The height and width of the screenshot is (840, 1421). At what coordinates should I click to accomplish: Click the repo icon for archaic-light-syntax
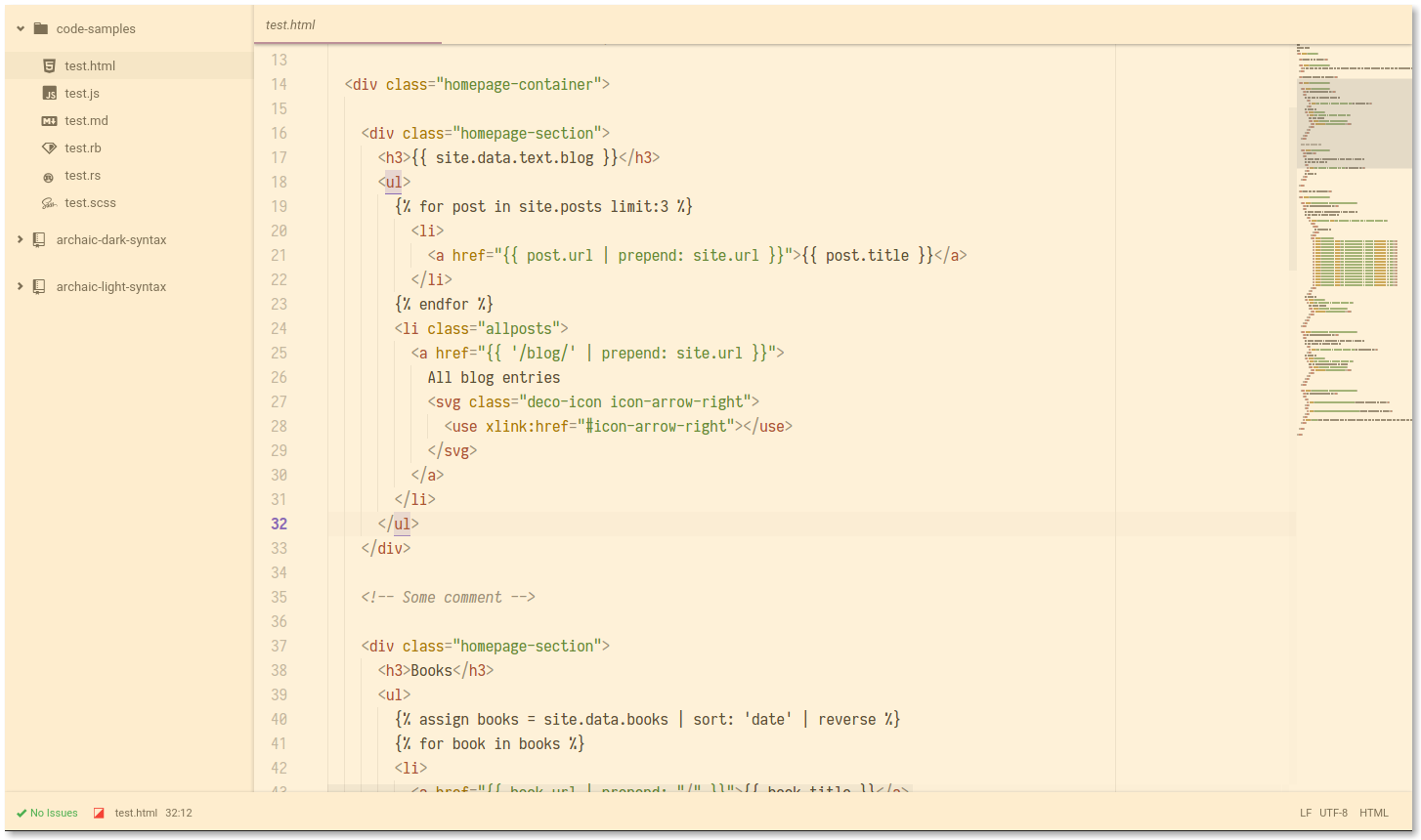pos(39,286)
